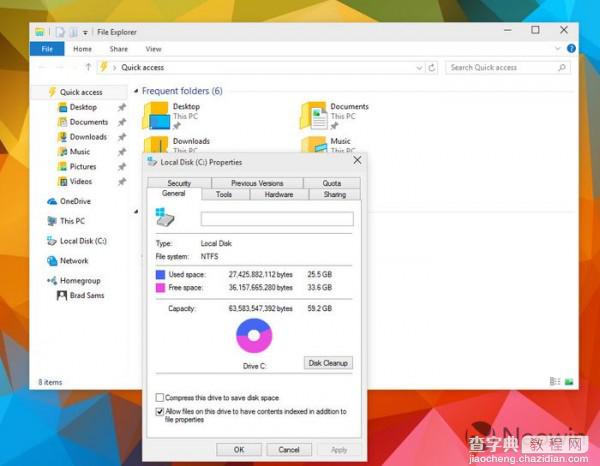600x466 pixels.
Task: Click the blue Used space color swatch
Action: [x=160, y=274]
